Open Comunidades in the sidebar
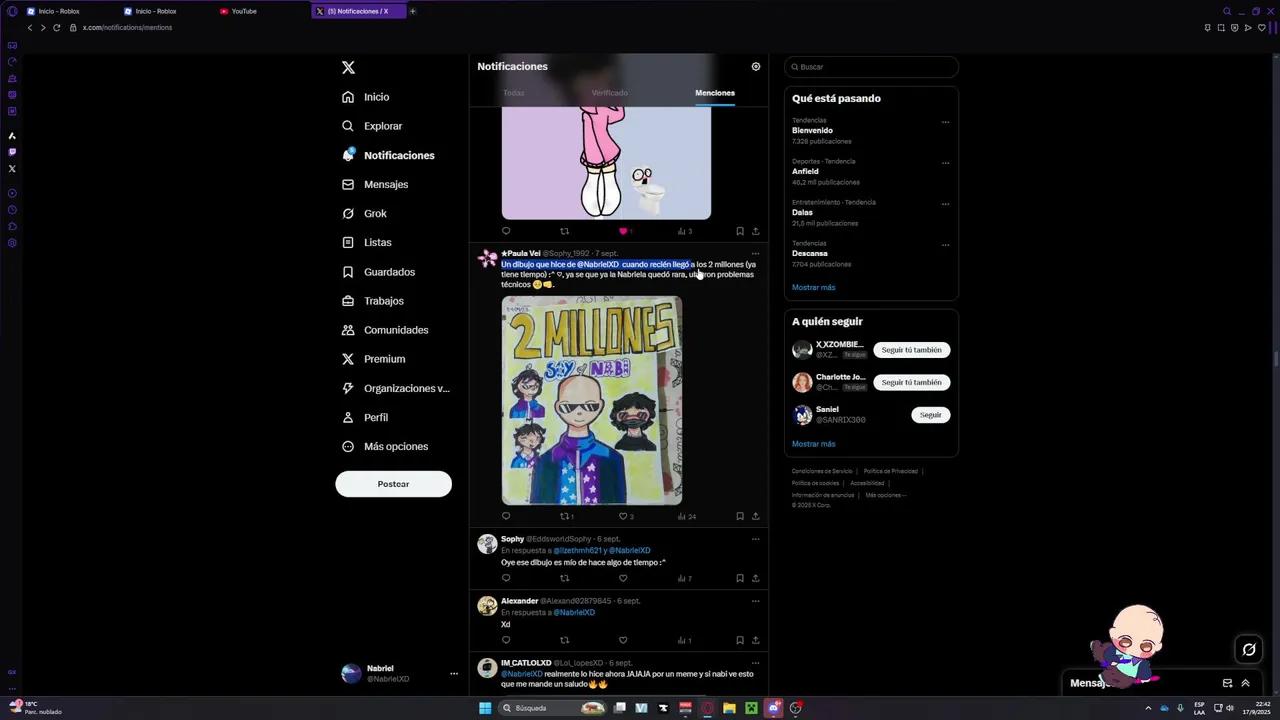 click(x=385, y=330)
